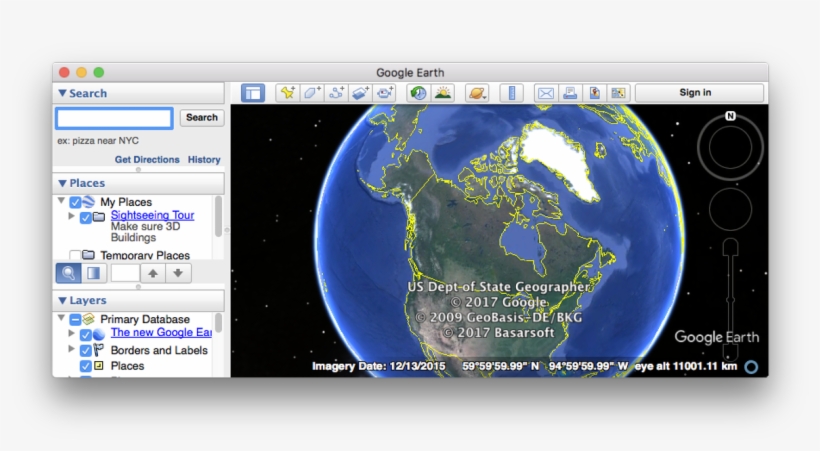Image resolution: width=820 pixels, height=451 pixels.
Task: Click the Print icon
Action: pyautogui.click(x=570, y=93)
